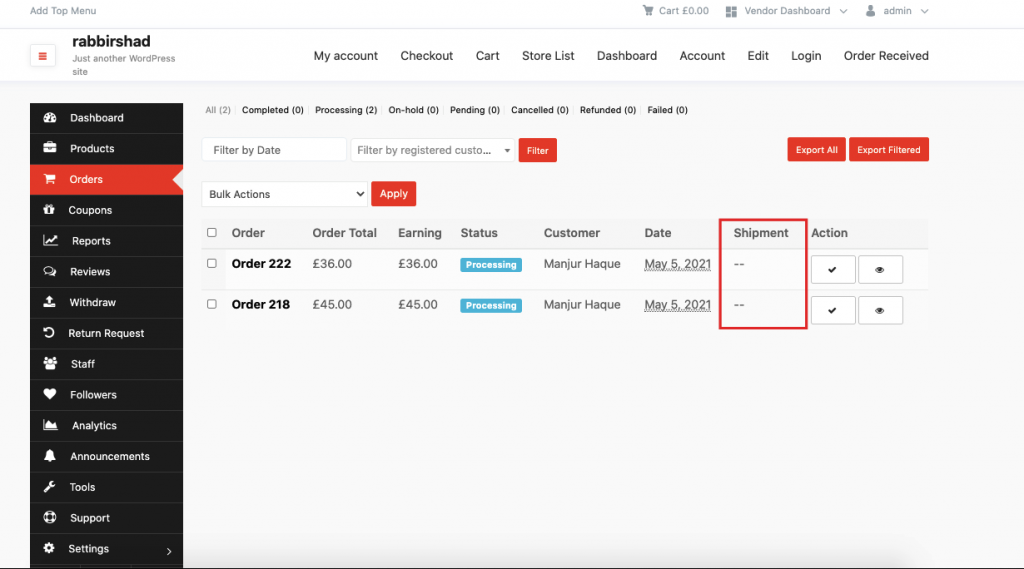1024x569 pixels.
Task: Click the Export All button
Action: tap(816, 150)
